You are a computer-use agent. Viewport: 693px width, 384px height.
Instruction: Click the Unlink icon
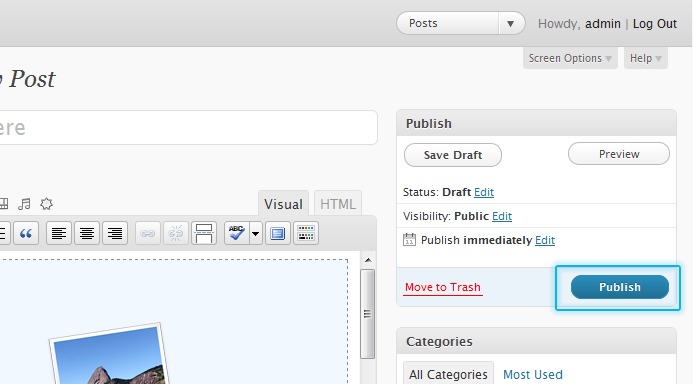tap(175, 233)
